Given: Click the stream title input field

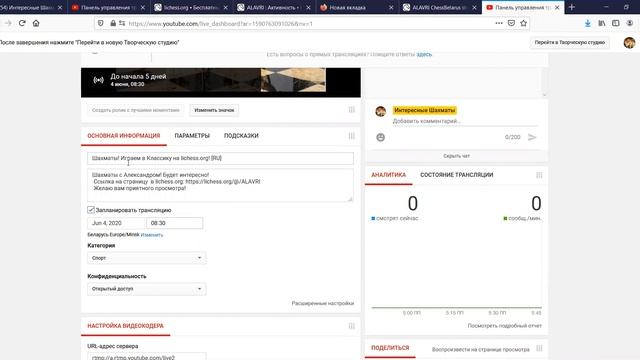Looking at the screenshot, I should (220, 158).
